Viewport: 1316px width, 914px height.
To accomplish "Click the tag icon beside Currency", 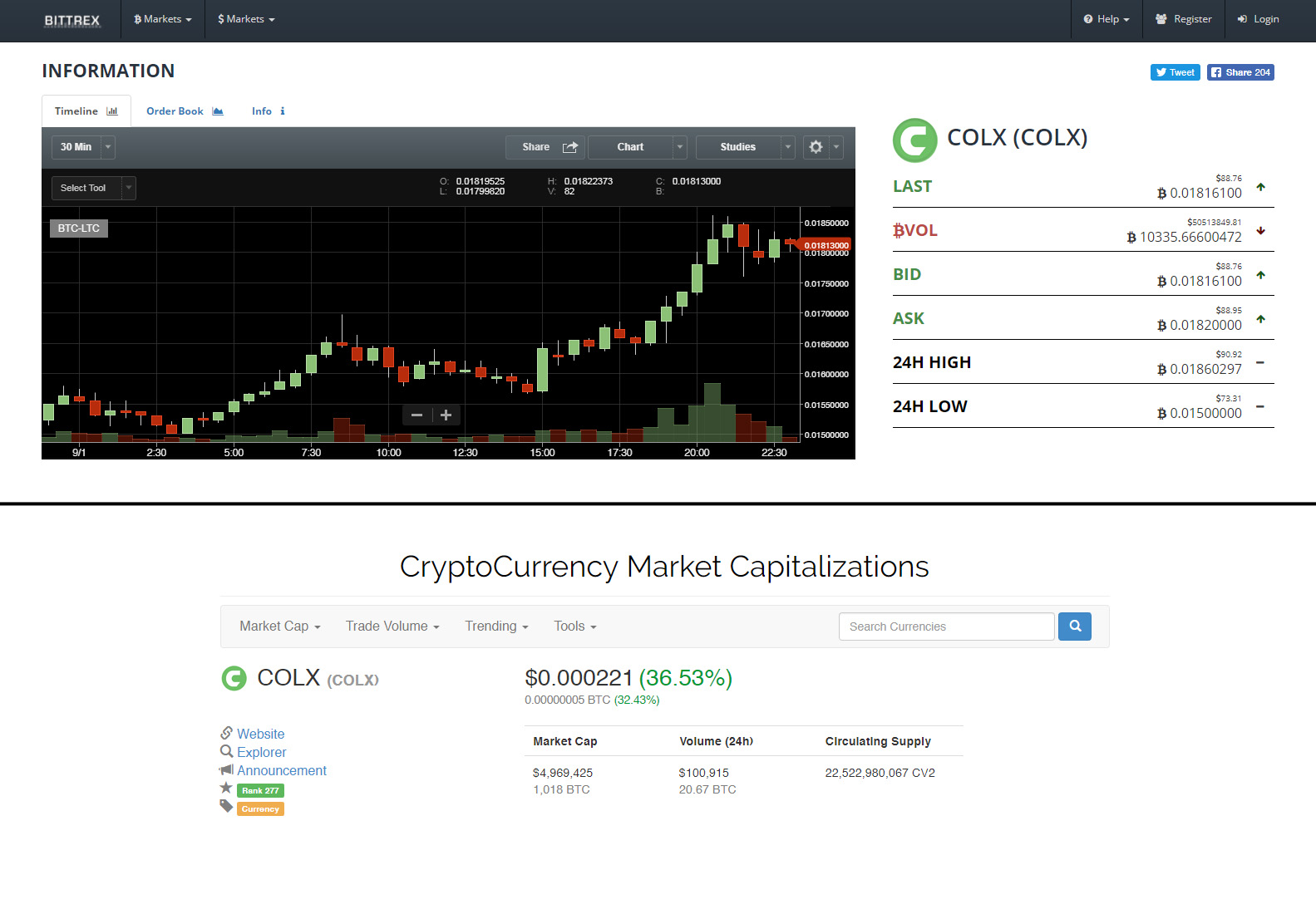I will (226, 806).
